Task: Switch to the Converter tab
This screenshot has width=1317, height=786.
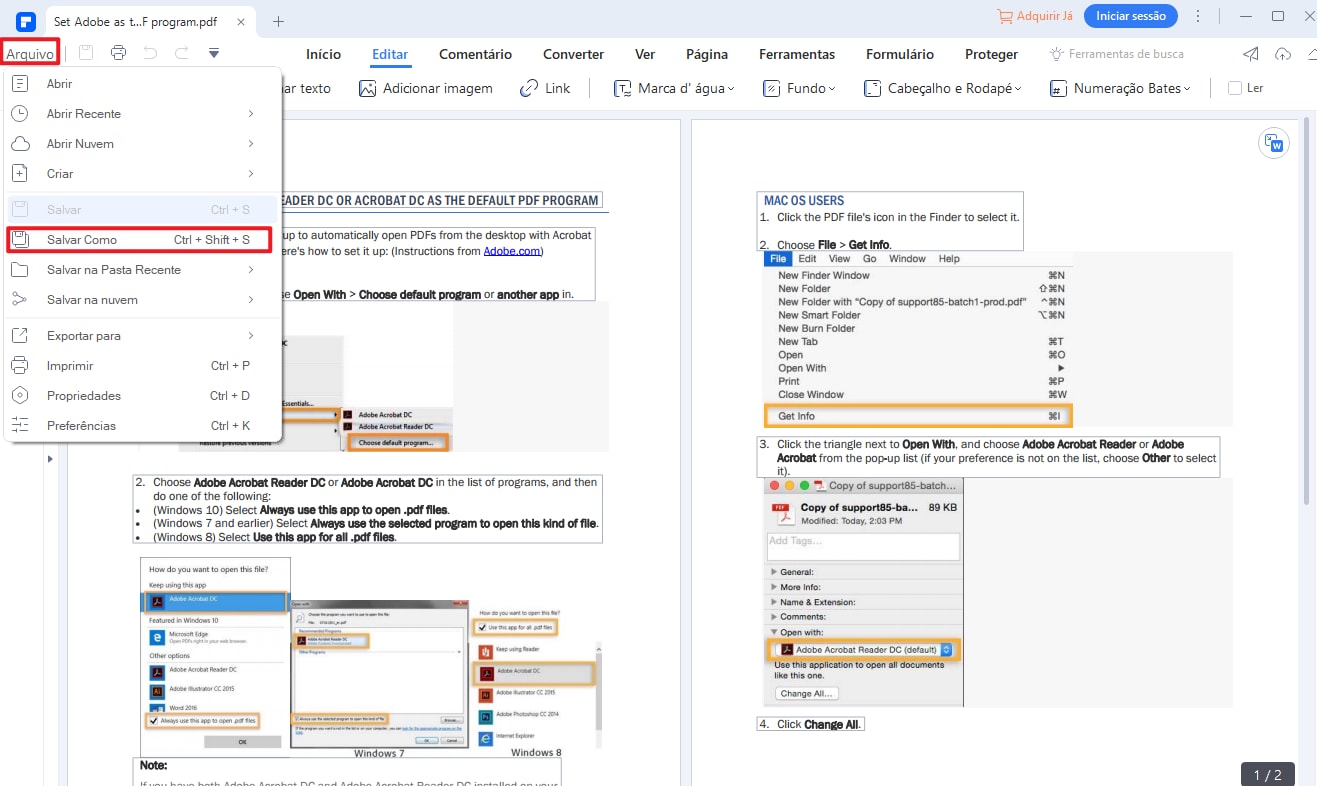Action: pyautogui.click(x=573, y=55)
